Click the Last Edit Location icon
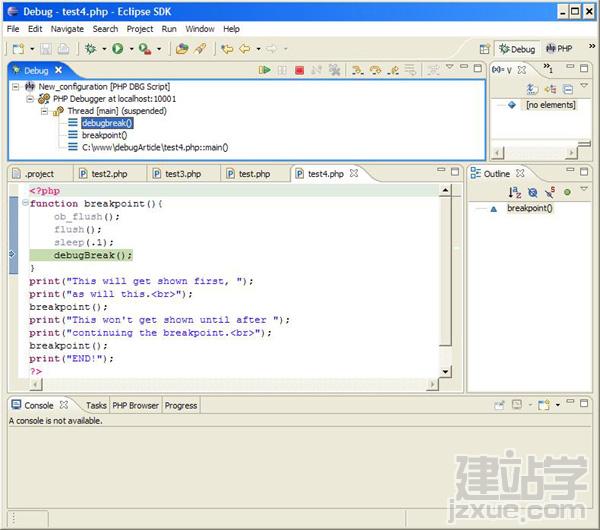 point(227,49)
